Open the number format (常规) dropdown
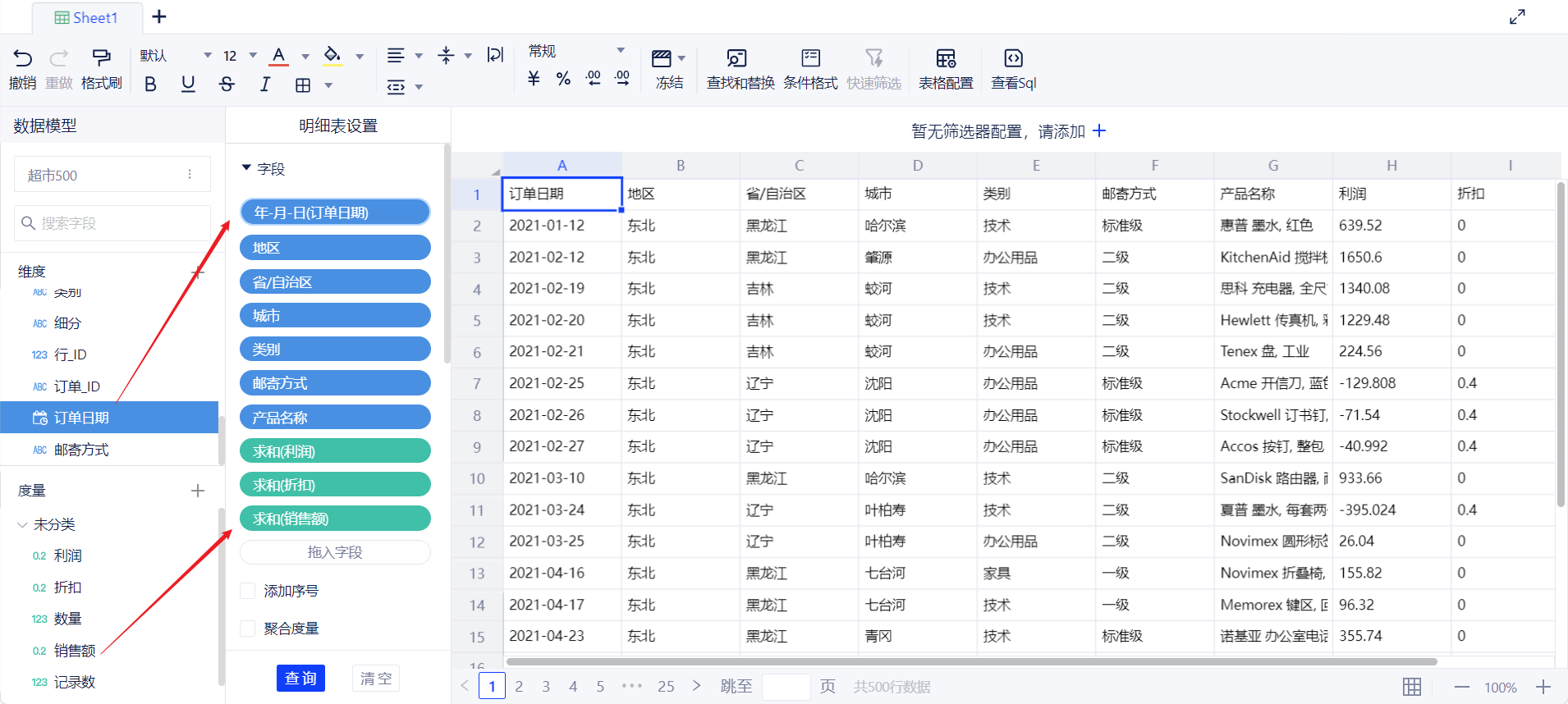 621,51
